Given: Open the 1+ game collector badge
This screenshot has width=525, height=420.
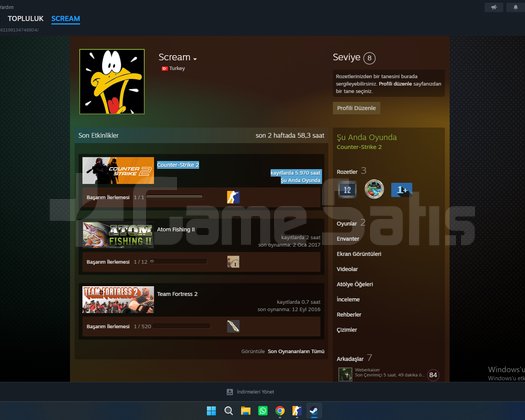Looking at the screenshot, I should [x=402, y=190].
